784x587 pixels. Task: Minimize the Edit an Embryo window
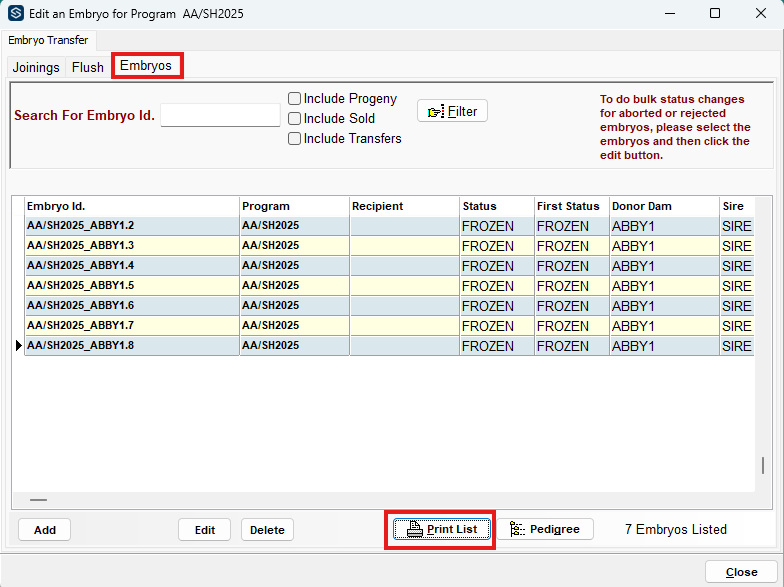670,13
